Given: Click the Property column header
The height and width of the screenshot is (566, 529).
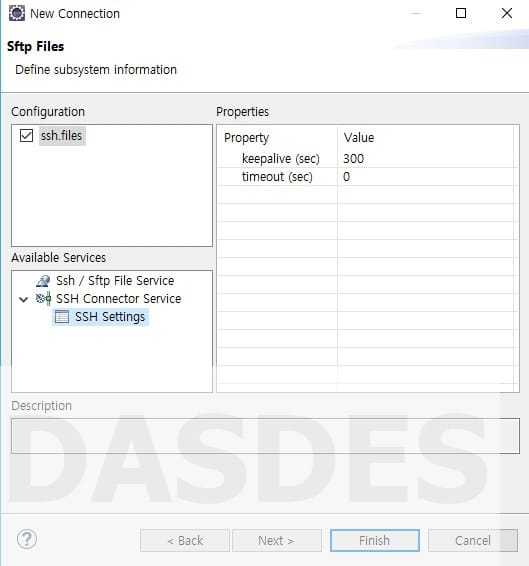Looking at the screenshot, I should [277, 138].
